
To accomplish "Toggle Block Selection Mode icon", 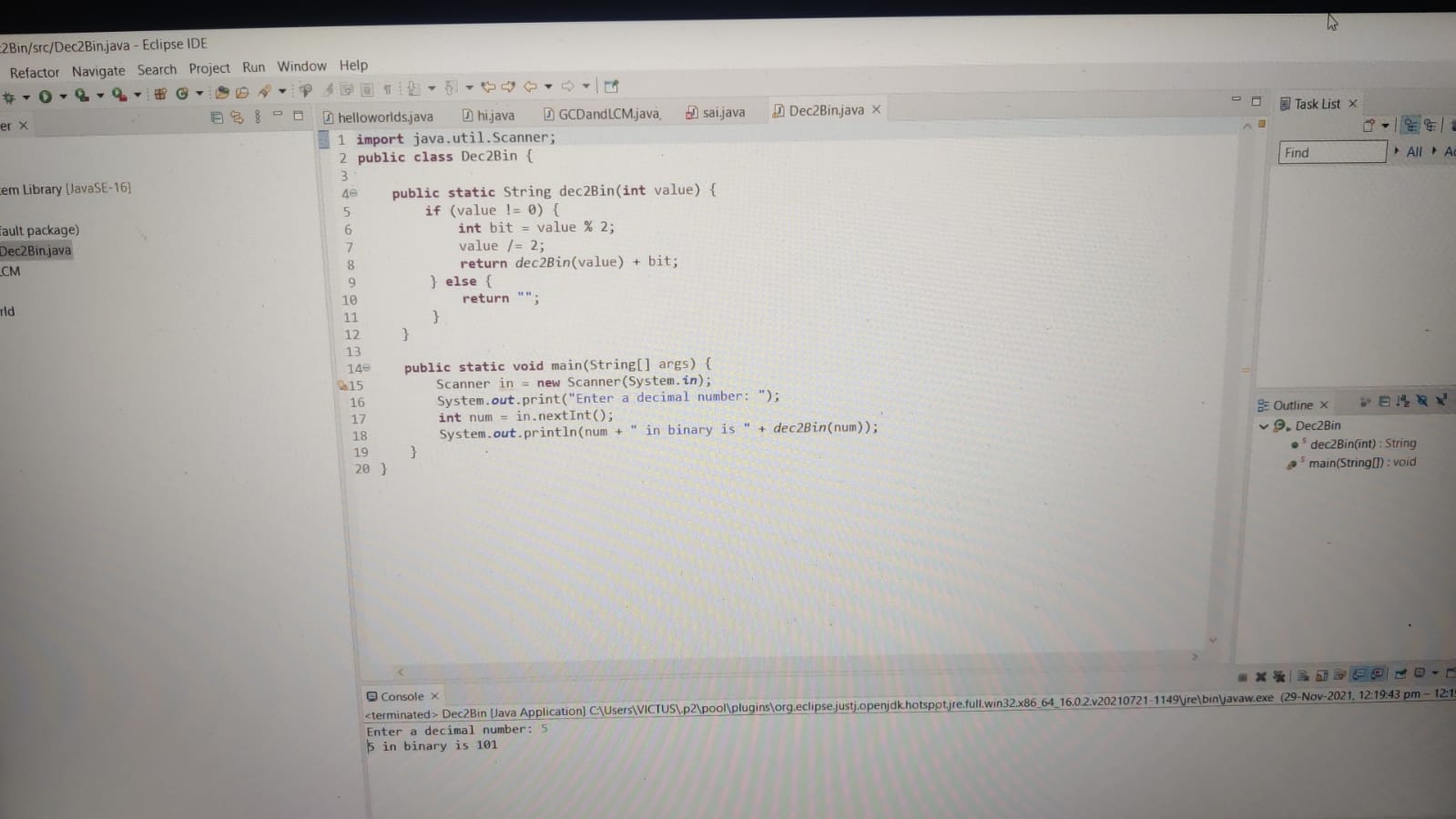I will pos(367,89).
